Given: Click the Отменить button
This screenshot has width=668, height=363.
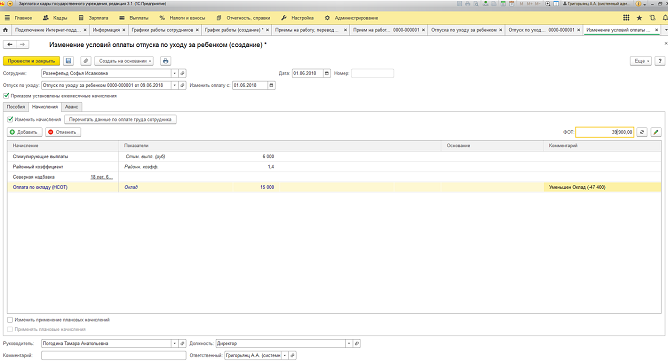Looking at the screenshot, I should click(63, 132).
